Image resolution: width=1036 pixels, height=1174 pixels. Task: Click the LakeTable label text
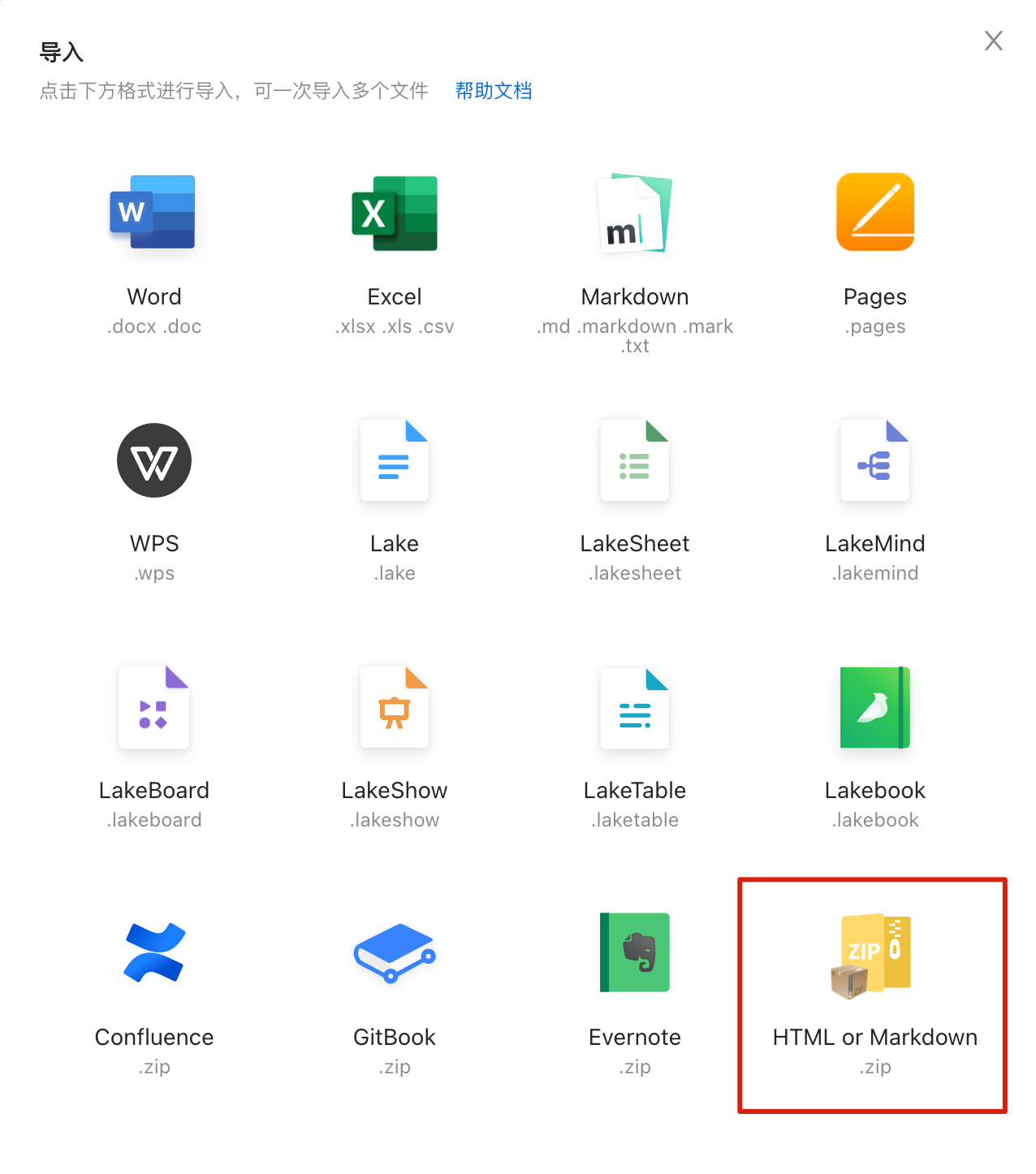(x=635, y=791)
